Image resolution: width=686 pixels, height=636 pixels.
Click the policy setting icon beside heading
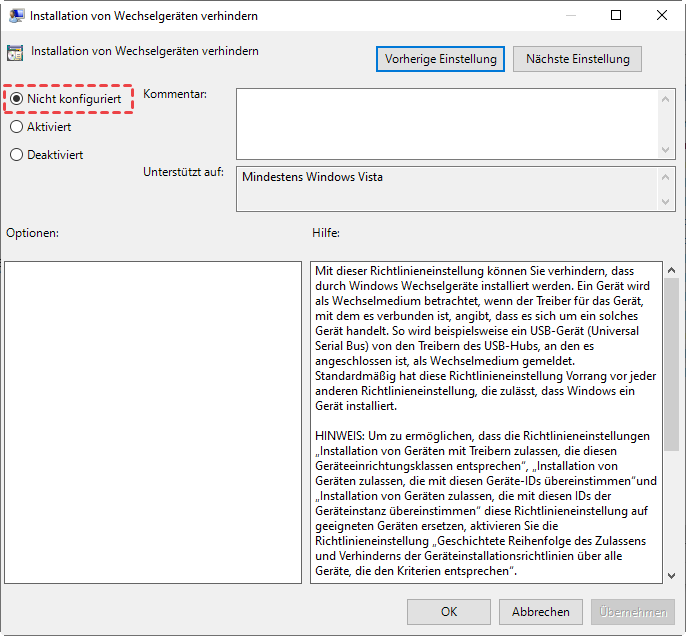pos(15,53)
